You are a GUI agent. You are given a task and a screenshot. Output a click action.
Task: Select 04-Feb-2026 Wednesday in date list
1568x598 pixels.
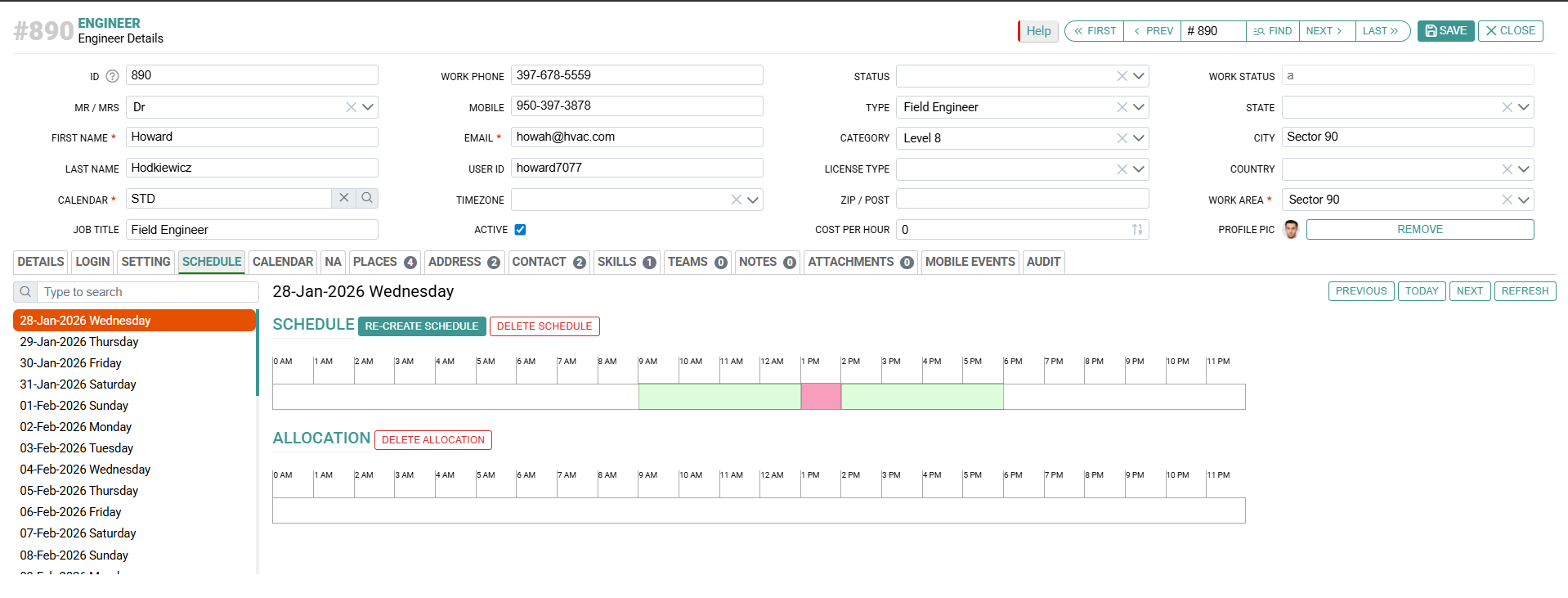coord(85,470)
